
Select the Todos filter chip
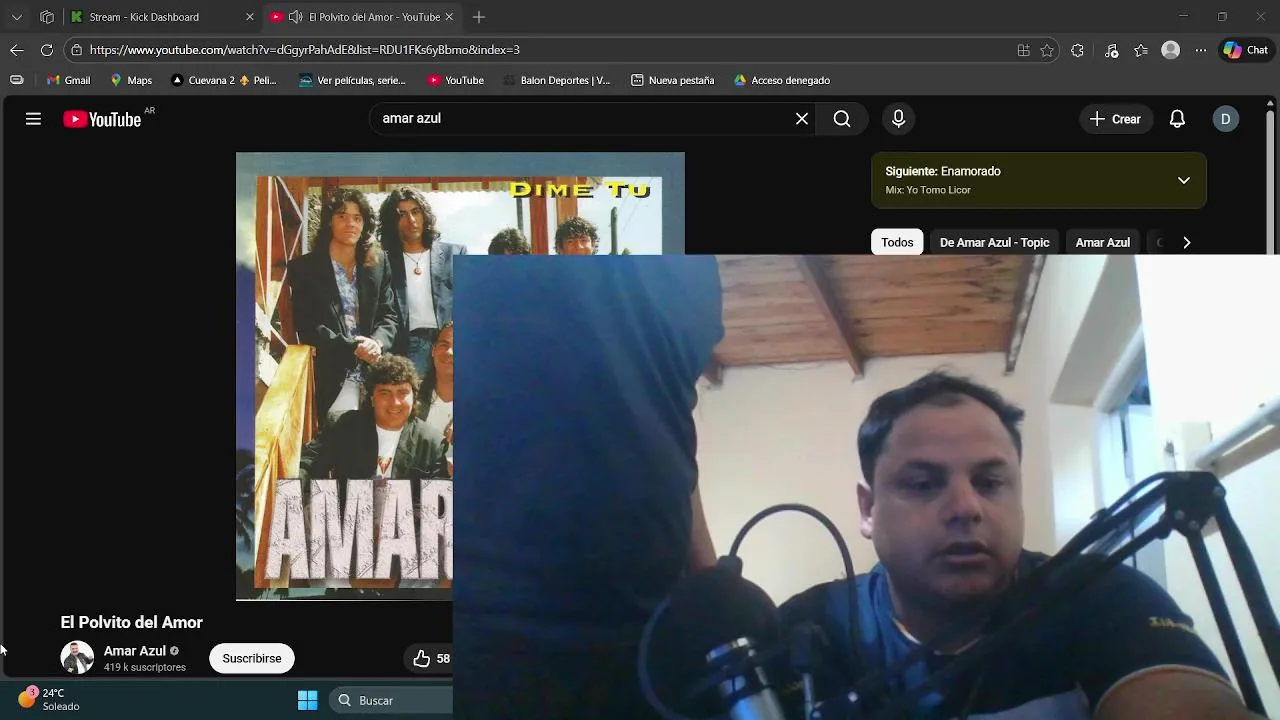[x=897, y=242]
